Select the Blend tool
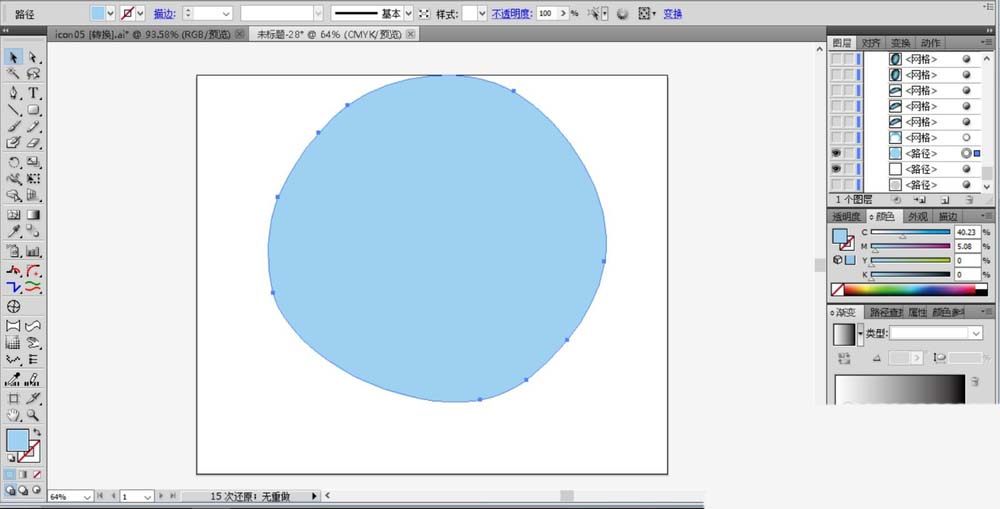Screen dimensions: 1000x509 point(33,231)
